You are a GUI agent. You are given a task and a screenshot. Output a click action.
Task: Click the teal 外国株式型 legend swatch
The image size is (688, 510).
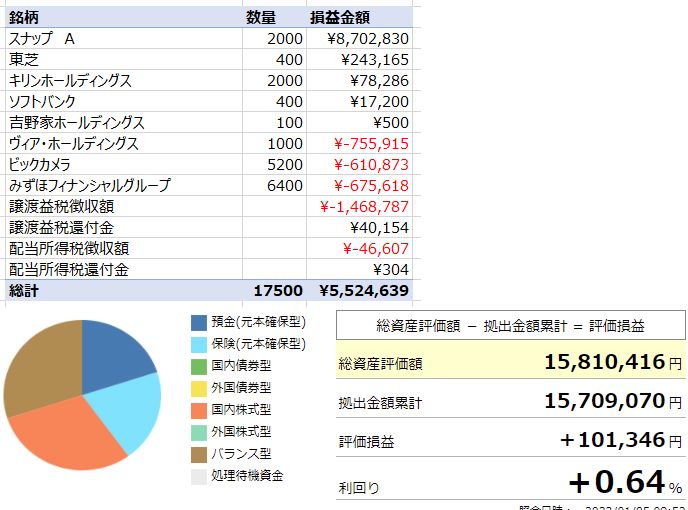pyautogui.click(x=199, y=432)
